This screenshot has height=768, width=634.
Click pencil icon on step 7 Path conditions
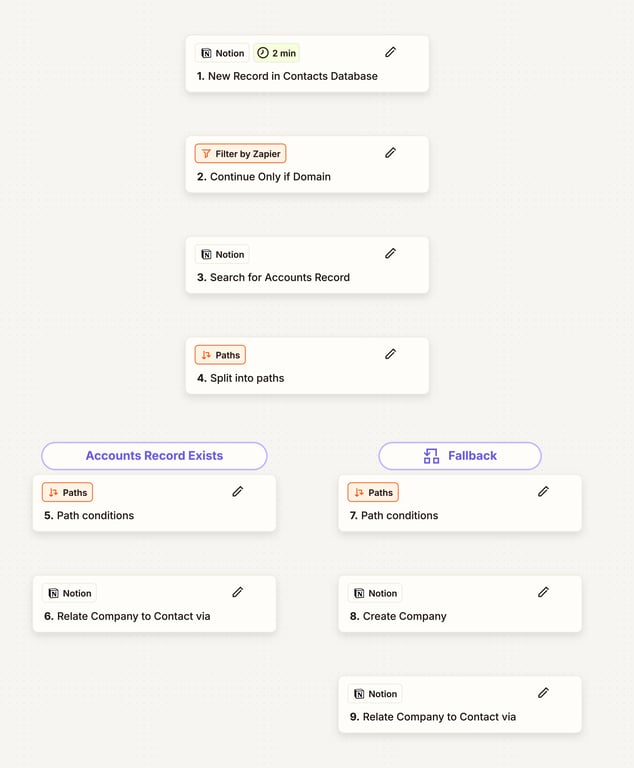[x=543, y=491]
